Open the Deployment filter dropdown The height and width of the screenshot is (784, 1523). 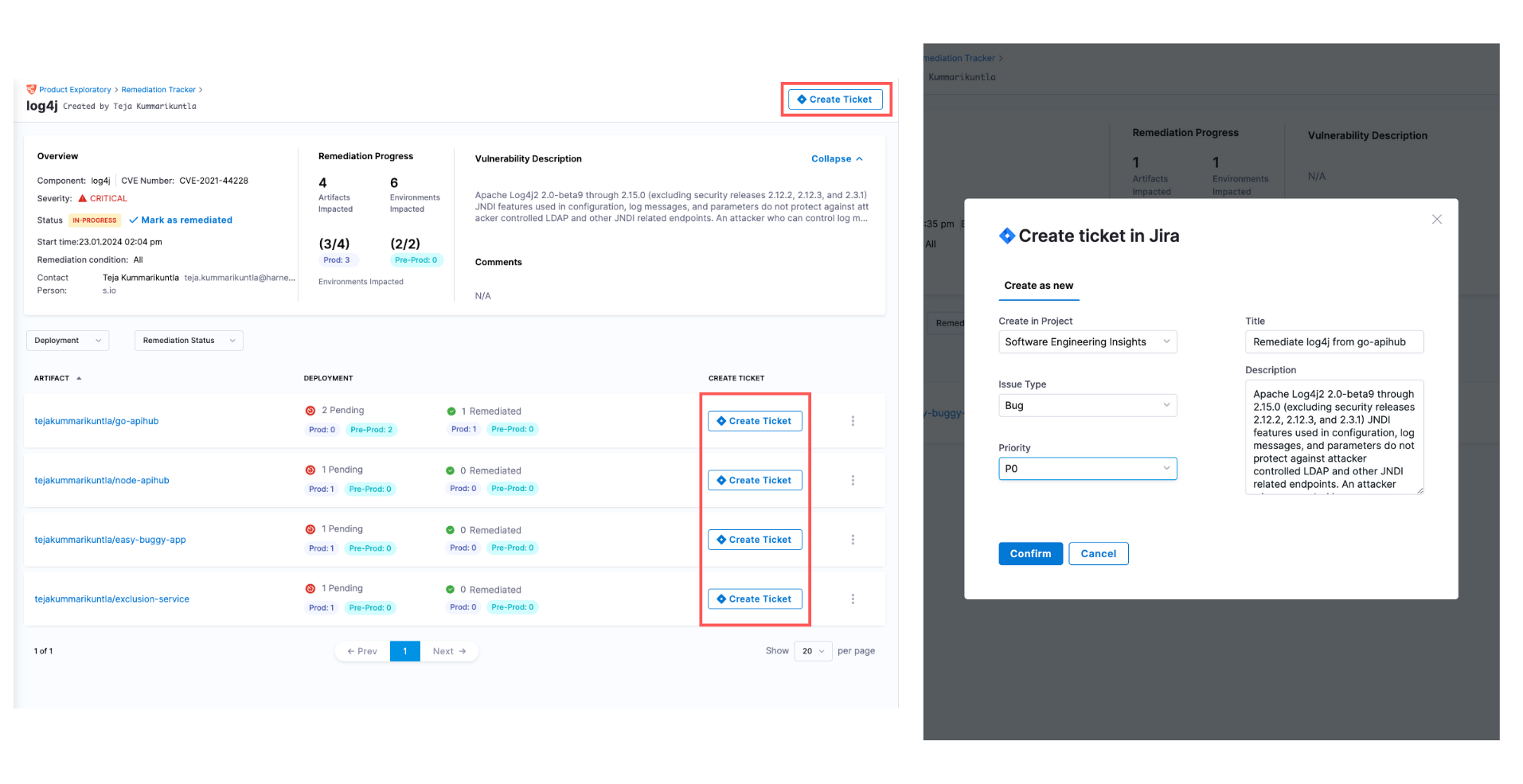[x=68, y=341]
